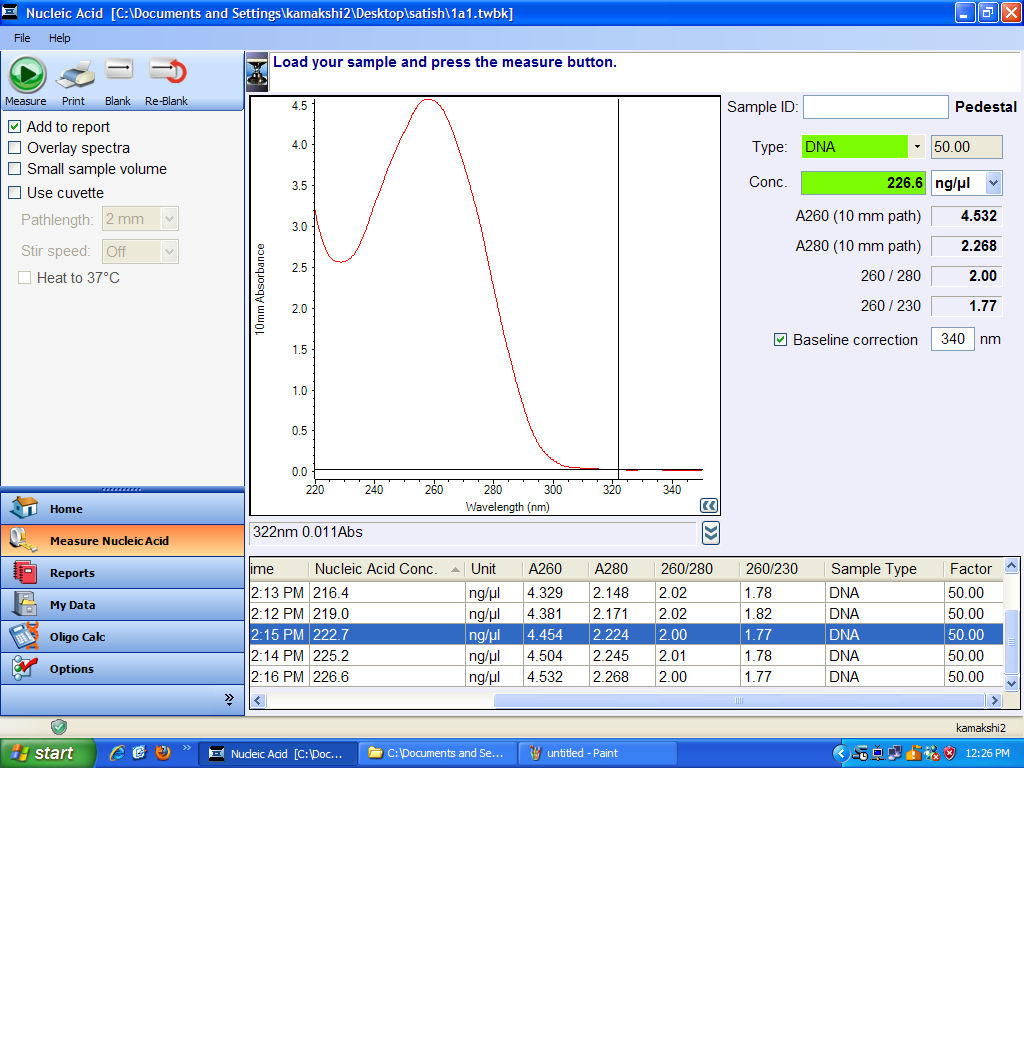Click the table's horizontal scrollbar thumb
Image resolution: width=1024 pixels, height=1041 pixels.
738,701
